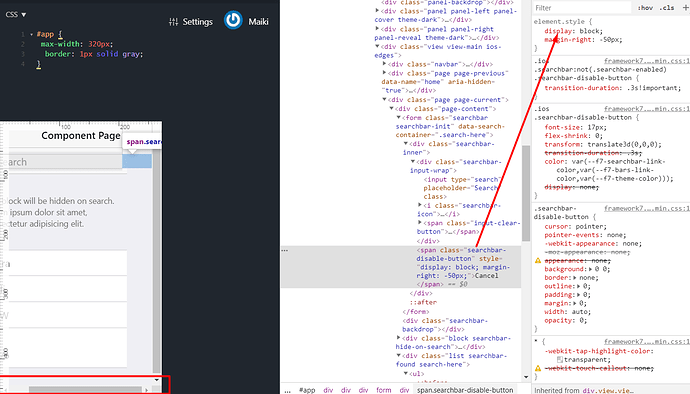The image size is (690, 394).
Task: Click the display: block value
Action: 590,31
